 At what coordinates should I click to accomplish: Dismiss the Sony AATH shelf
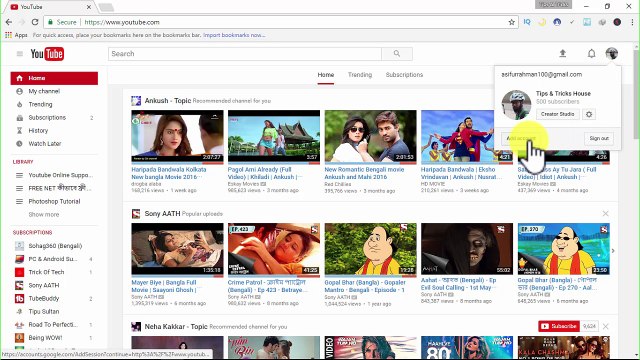(605, 213)
